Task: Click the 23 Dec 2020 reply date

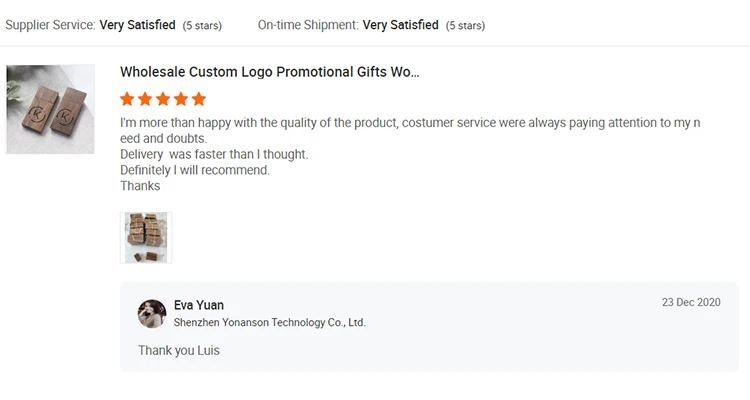Action: coord(691,302)
